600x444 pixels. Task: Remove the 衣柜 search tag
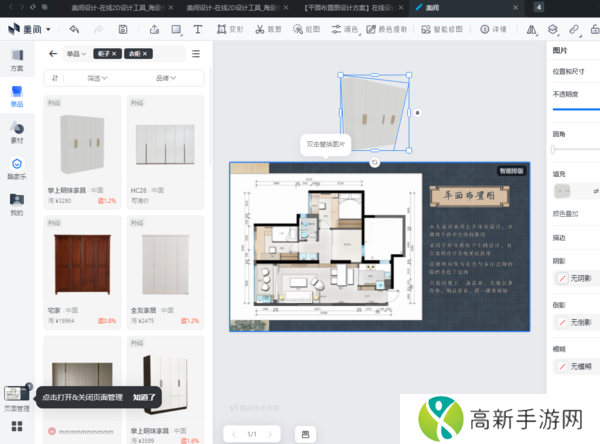[x=146, y=53]
